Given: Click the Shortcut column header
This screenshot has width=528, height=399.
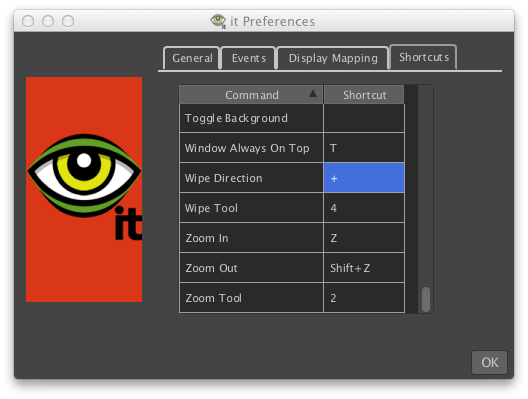Looking at the screenshot, I should (364, 95).
